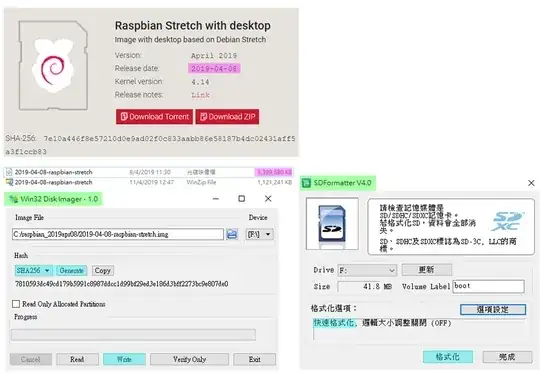
Task: Click the Cancel button in Disk Imager
Action: [31, 359]
